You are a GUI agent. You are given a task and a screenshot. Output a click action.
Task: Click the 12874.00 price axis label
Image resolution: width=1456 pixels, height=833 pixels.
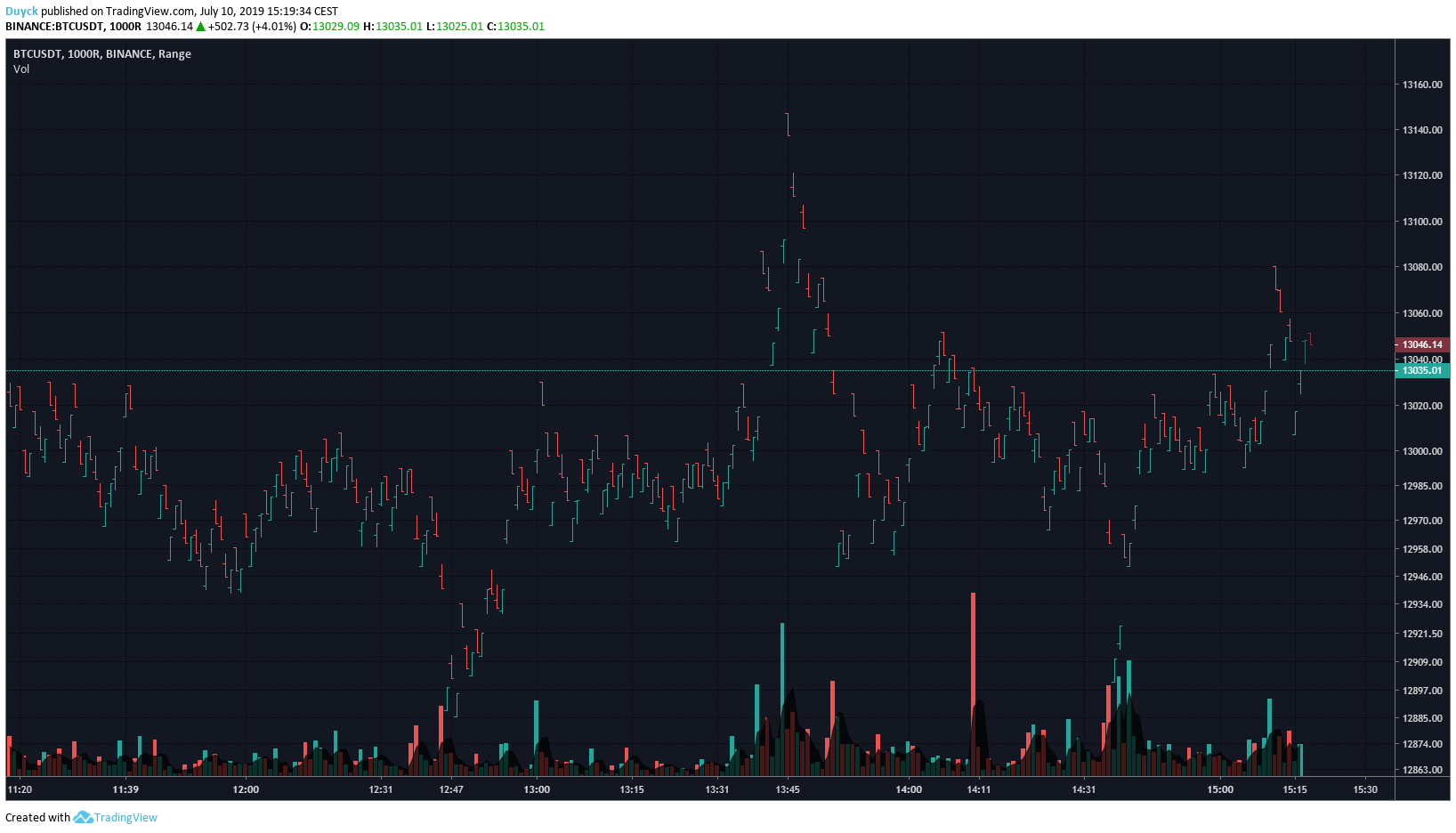click(1422, 744)
